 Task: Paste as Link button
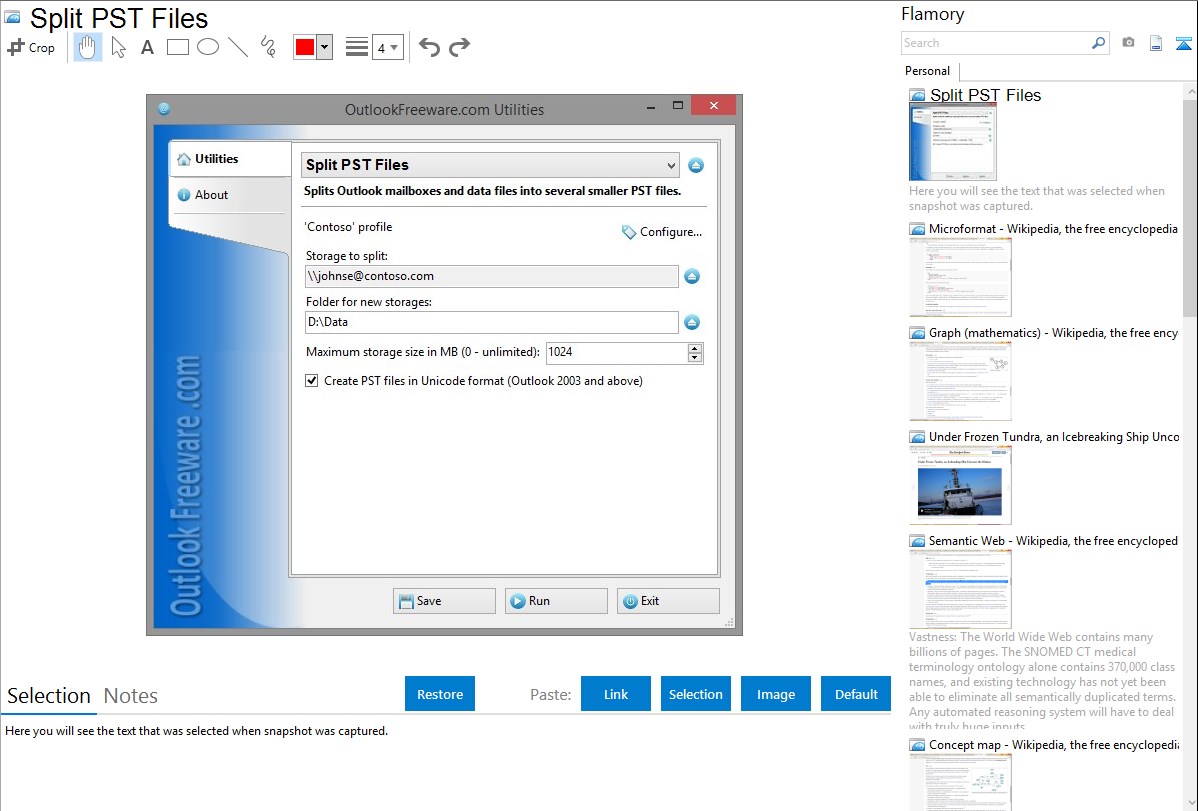(616, 694)
